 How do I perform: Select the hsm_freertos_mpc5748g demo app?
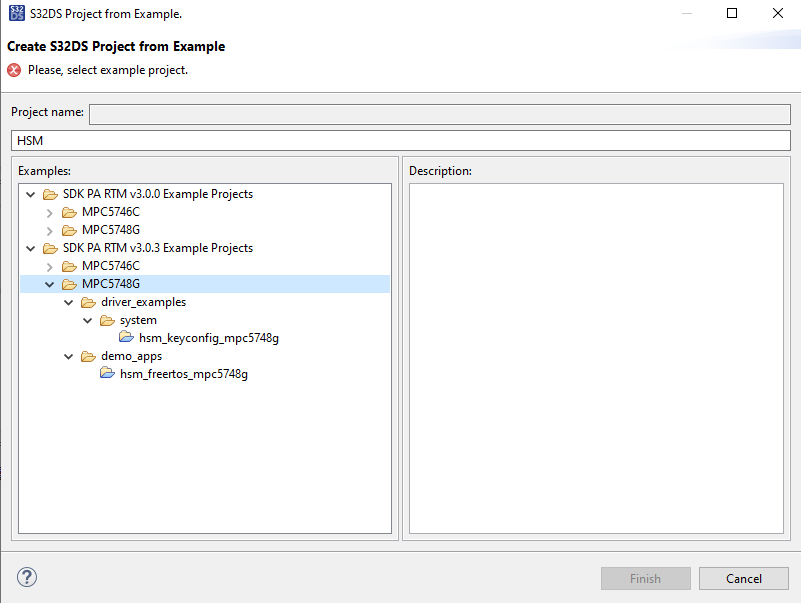185,373
